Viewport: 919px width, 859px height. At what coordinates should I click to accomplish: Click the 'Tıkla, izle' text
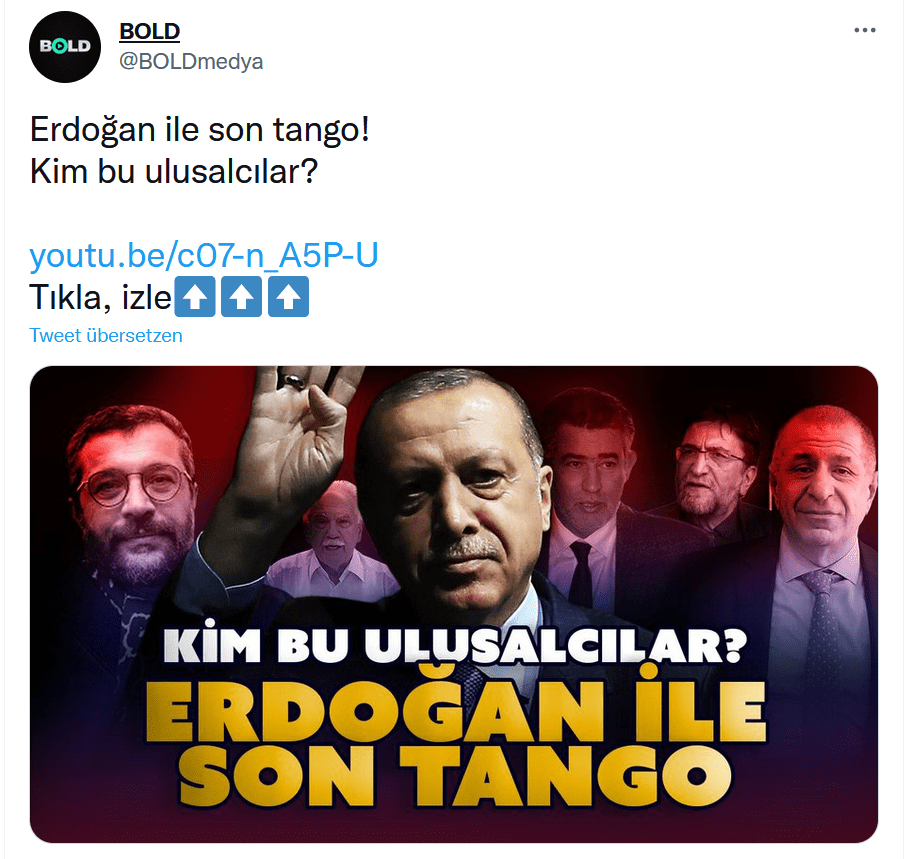click(100, 297)
